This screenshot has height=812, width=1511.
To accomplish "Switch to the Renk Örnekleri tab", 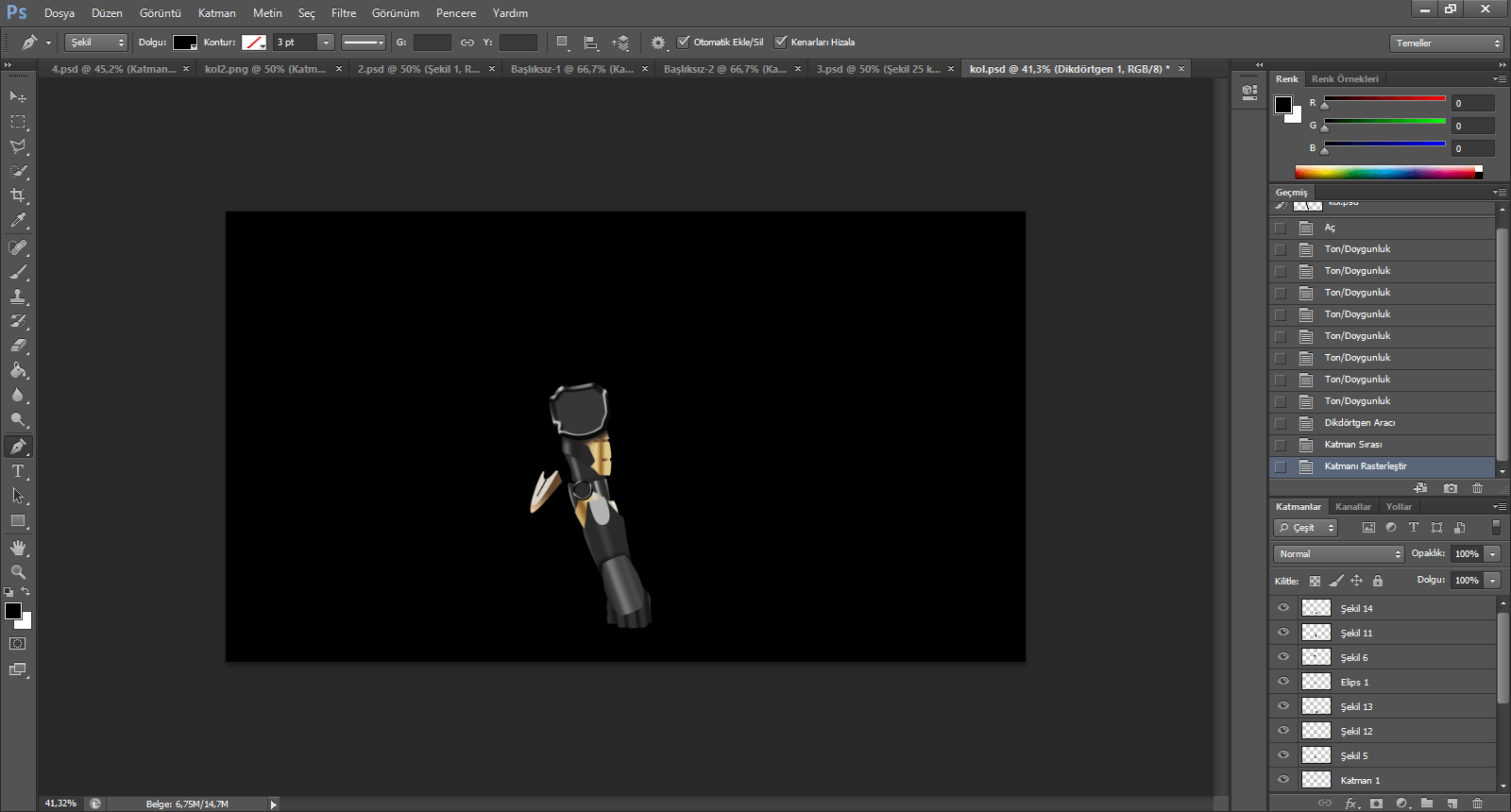I will [1345, 79].
